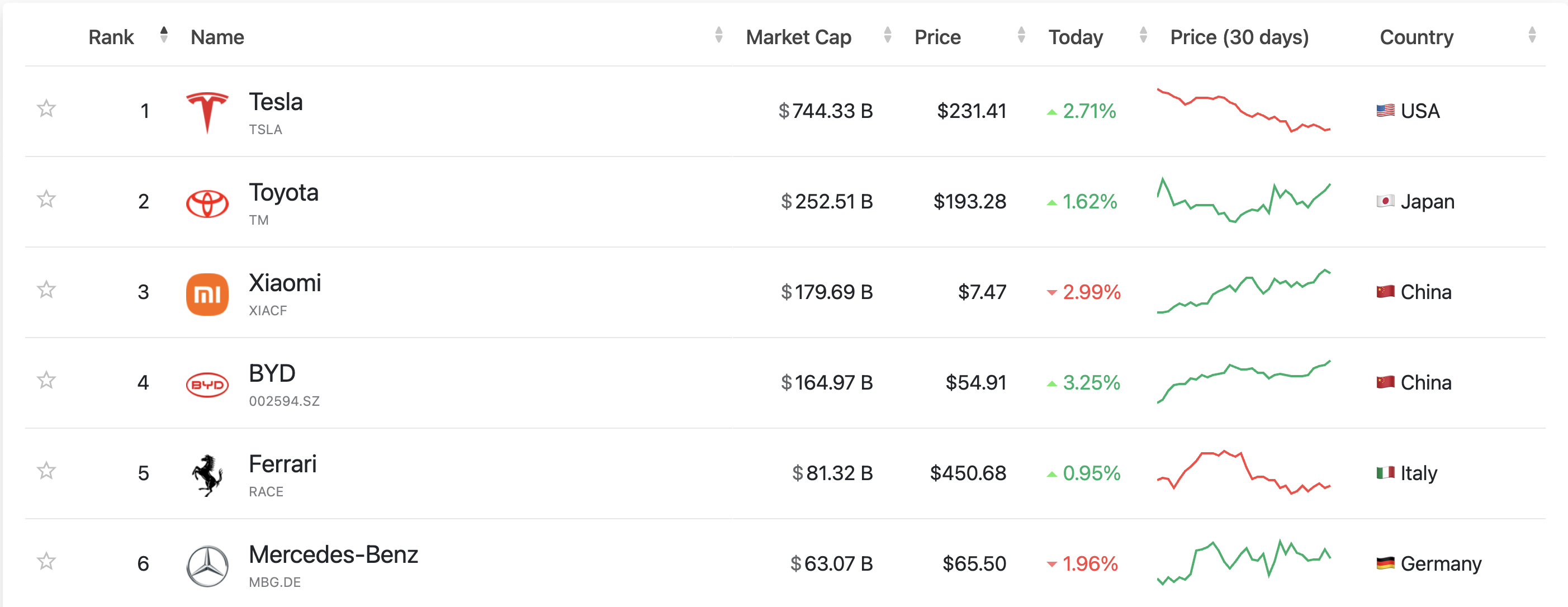Click the Mercedes-Benz star logo
1568x607 pixels.
pyautogui.click(x=207, y=566)
